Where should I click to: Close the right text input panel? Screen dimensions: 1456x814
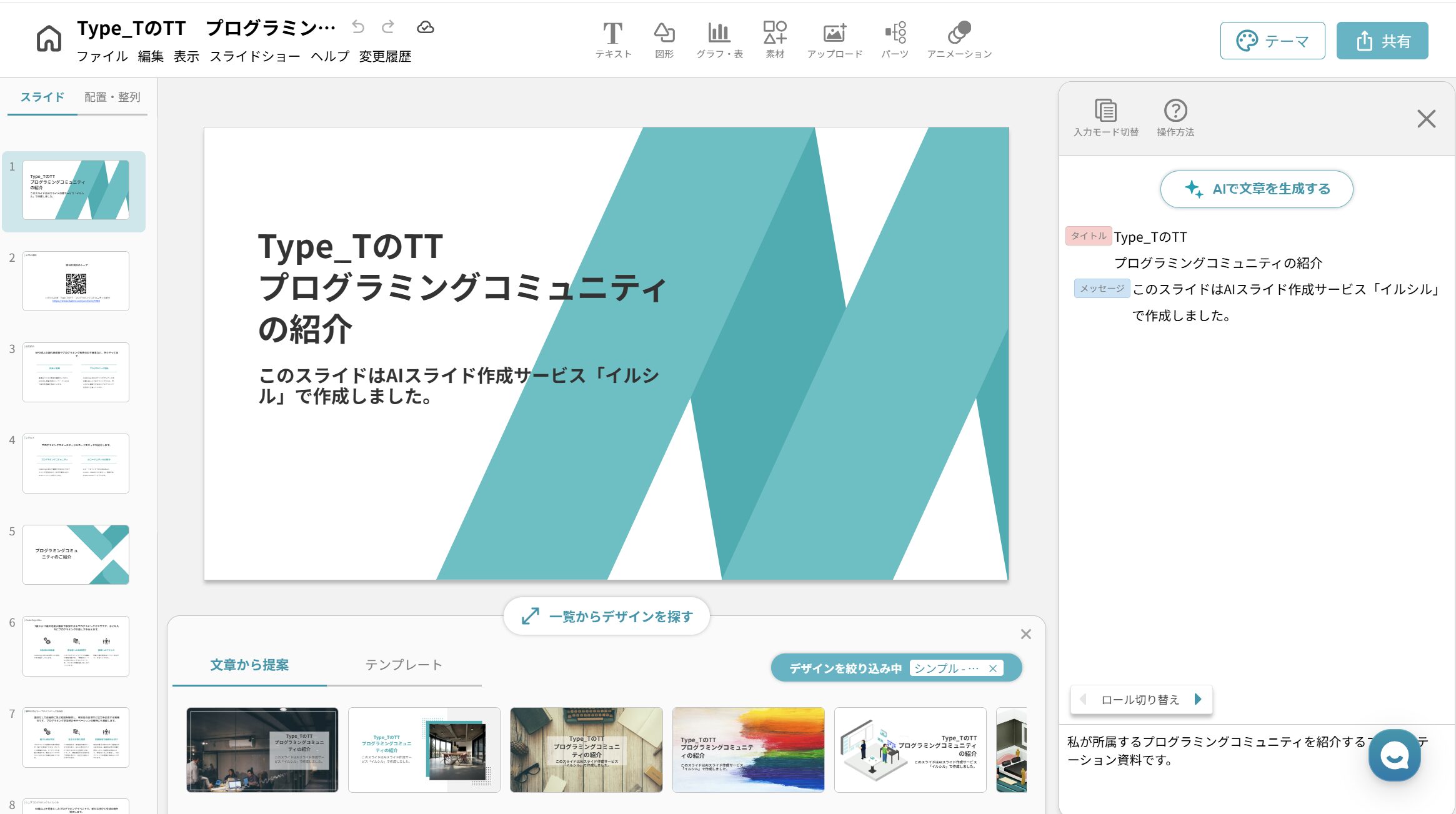pos(1426,119)
